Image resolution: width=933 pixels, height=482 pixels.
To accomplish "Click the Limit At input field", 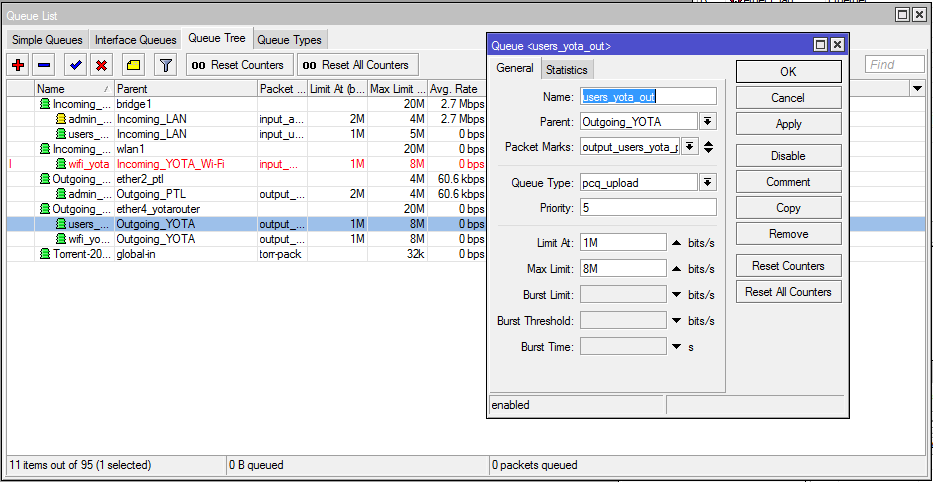I will [x=623, y=242].
